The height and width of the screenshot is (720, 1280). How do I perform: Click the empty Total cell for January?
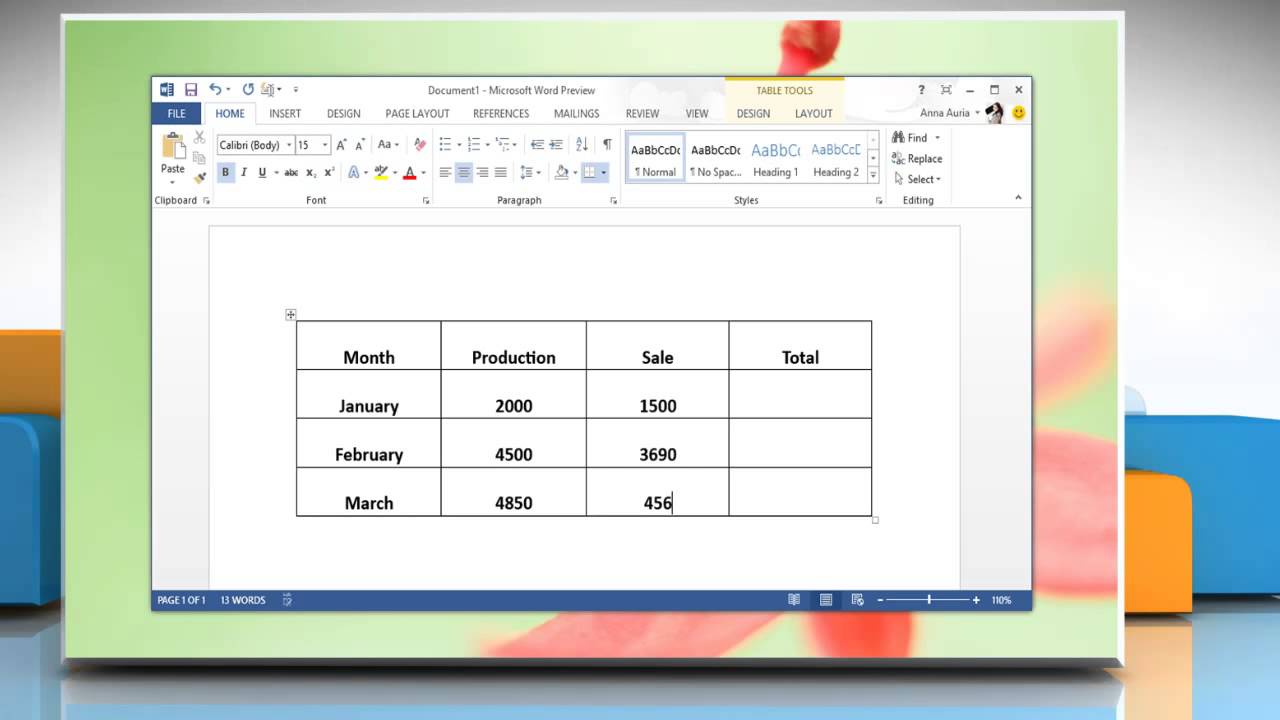[x=800, y=395]
